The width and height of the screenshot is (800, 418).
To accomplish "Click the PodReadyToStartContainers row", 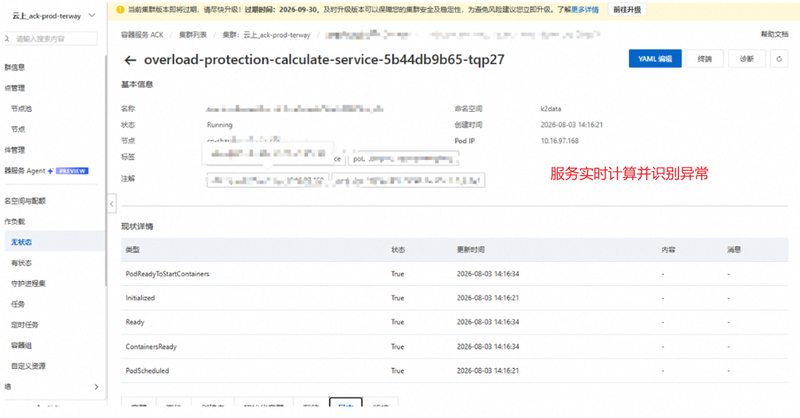I will (x=454, y=274).
